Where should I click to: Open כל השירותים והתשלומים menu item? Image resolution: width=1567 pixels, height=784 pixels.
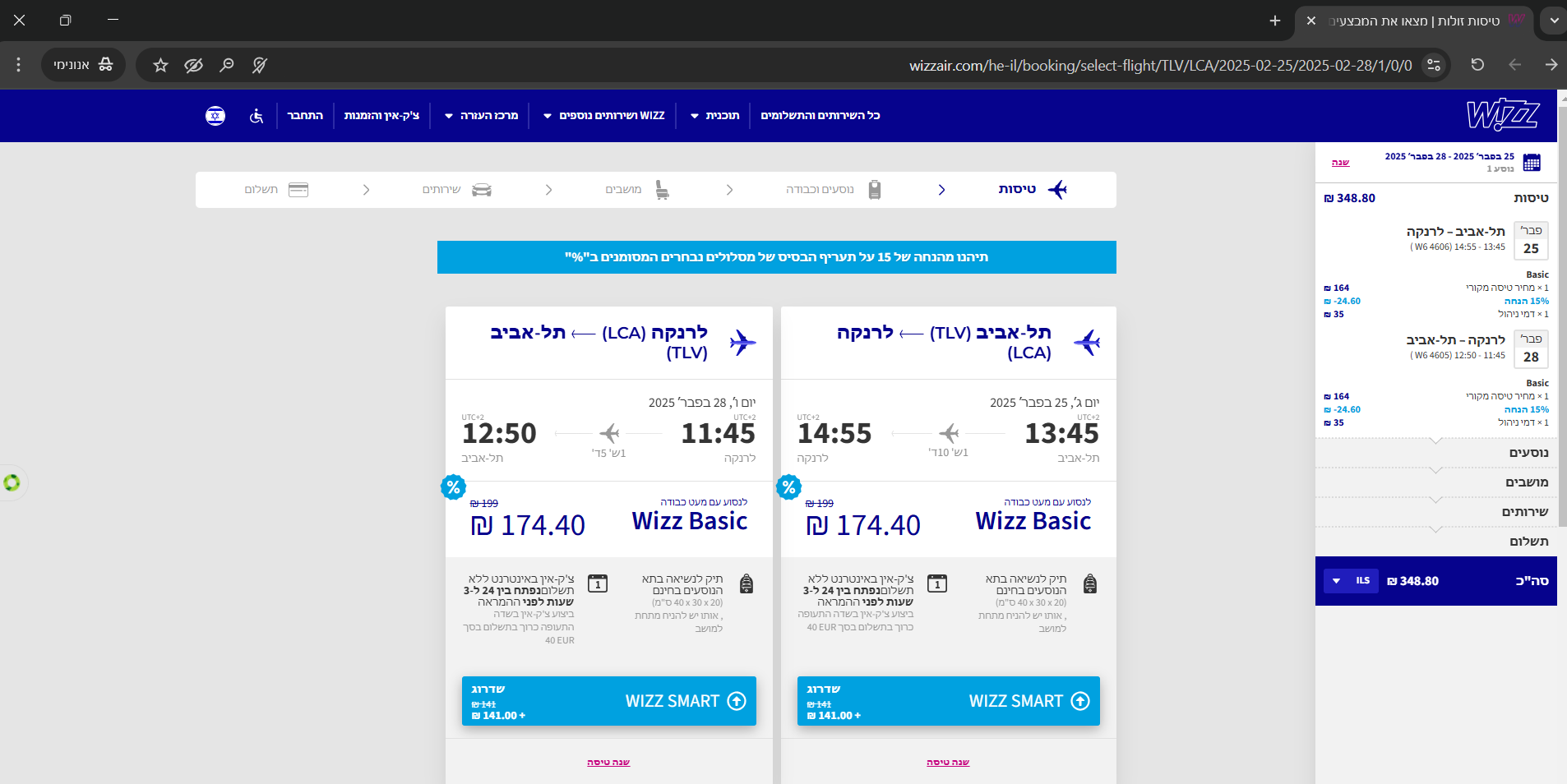click(x=820, y=116)
